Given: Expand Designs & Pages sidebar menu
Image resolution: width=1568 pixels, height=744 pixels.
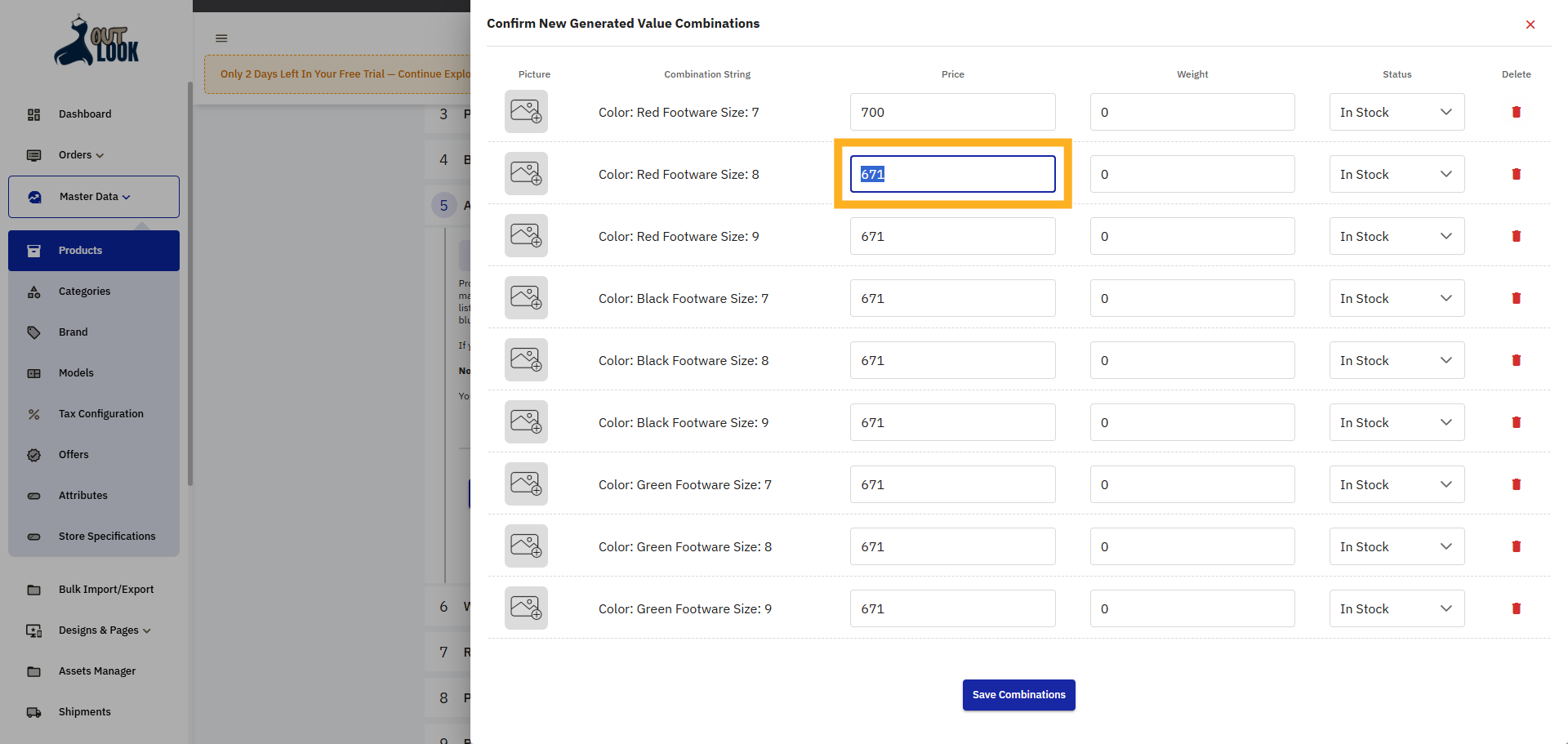Looking at the screenshot, I should point(104,630).
